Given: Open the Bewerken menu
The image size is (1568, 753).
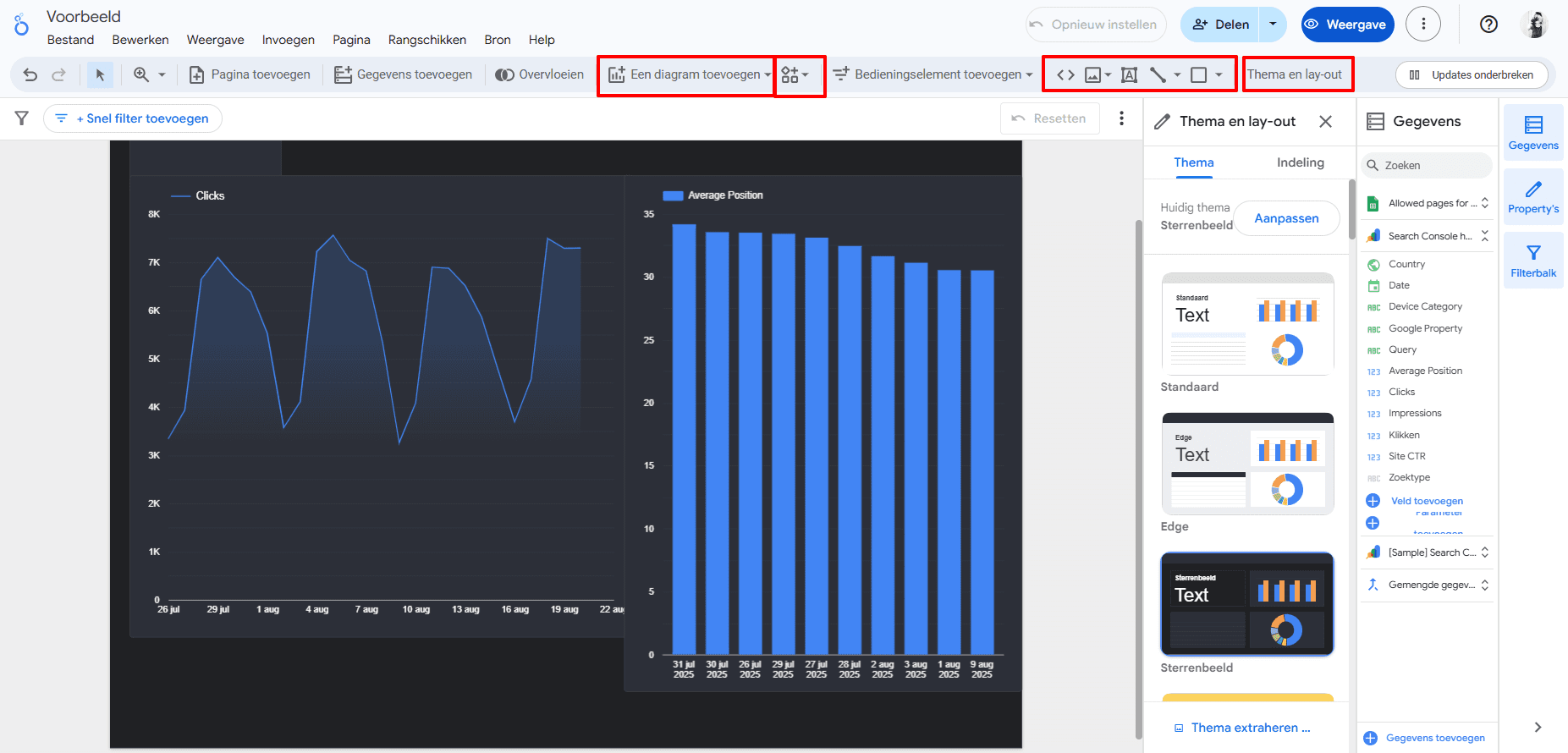Looking at the screenshot, I should coord(140,40).
